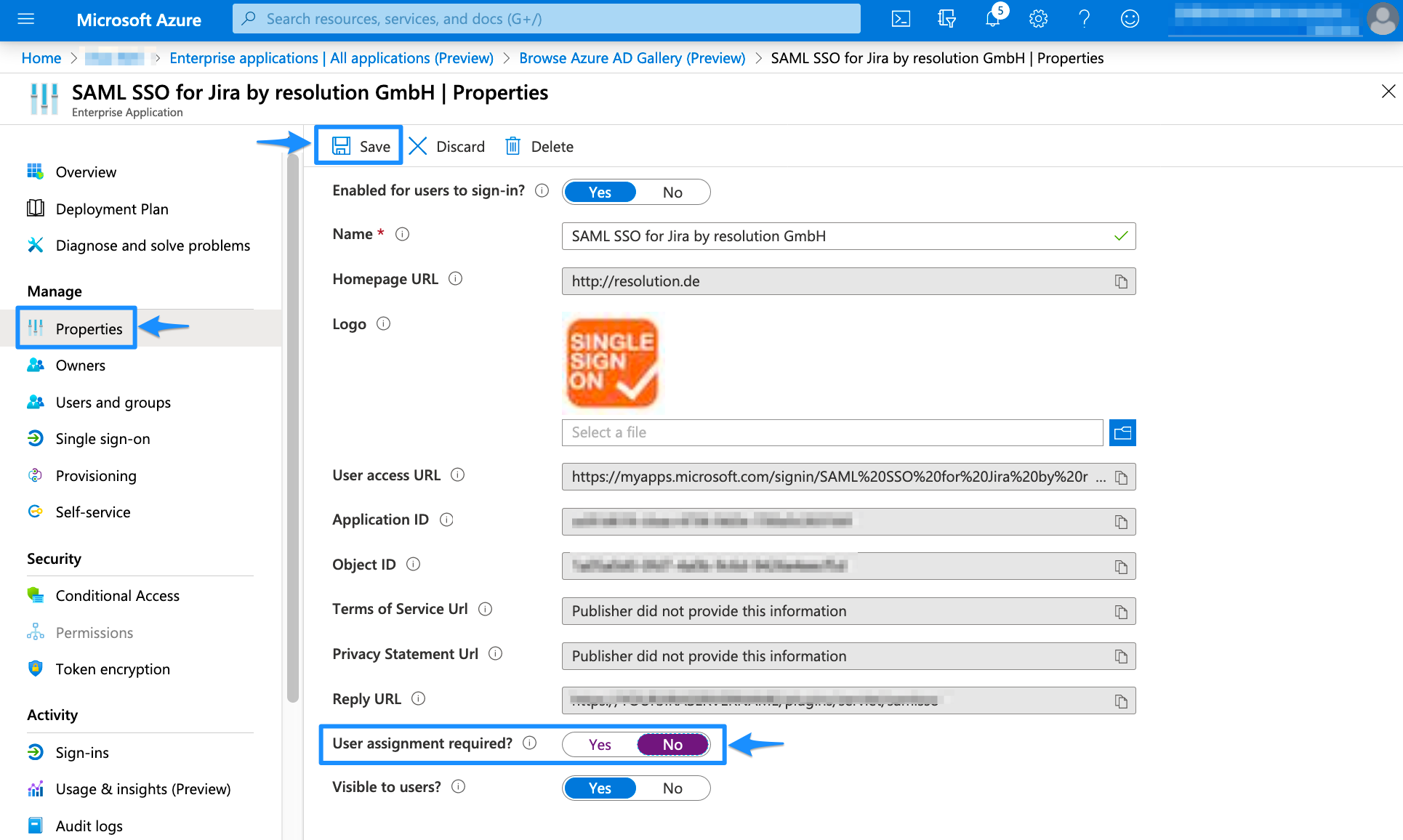Open the portal hamburger menu
Image resolution: width=1403 pixels, height=840 pixels.
26,19
